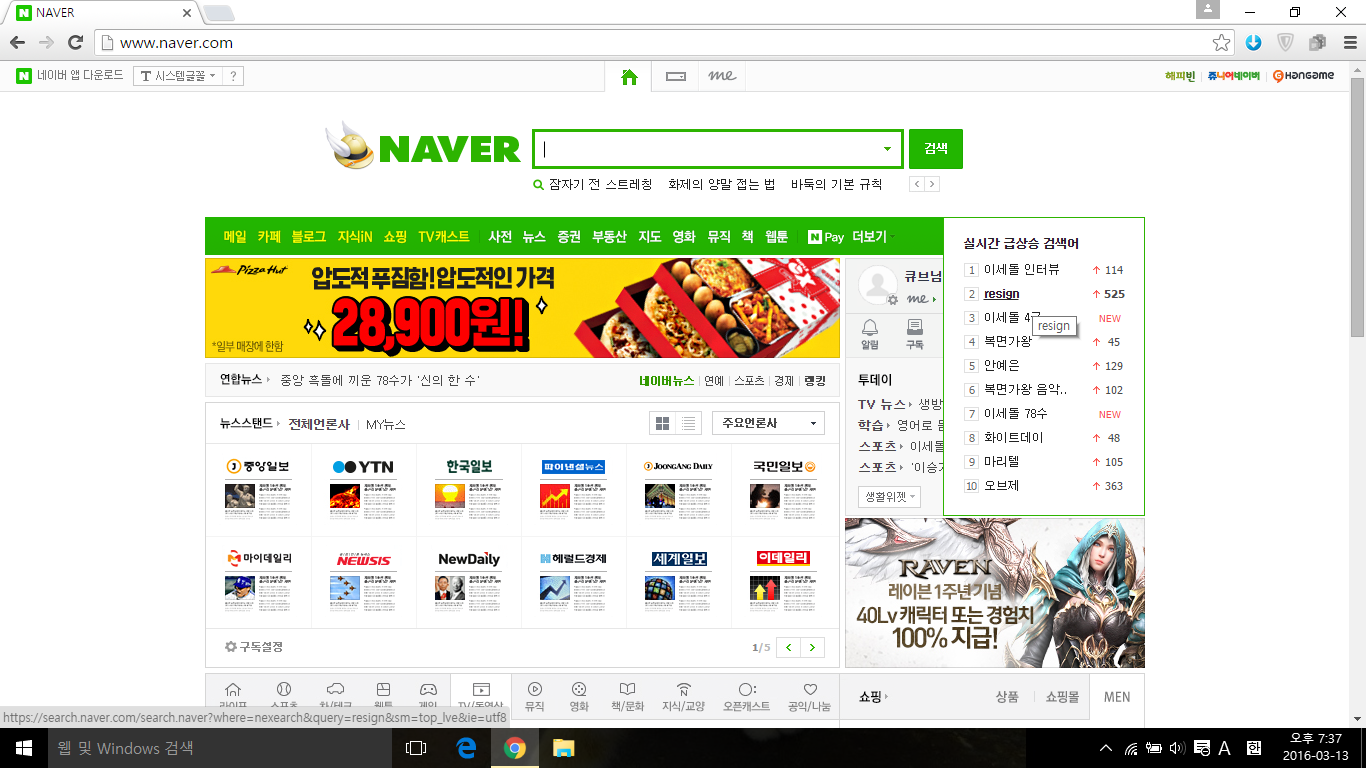Click the Naver home tab icon
Viewport: 1366px width, 768px height.
point(629,76)
